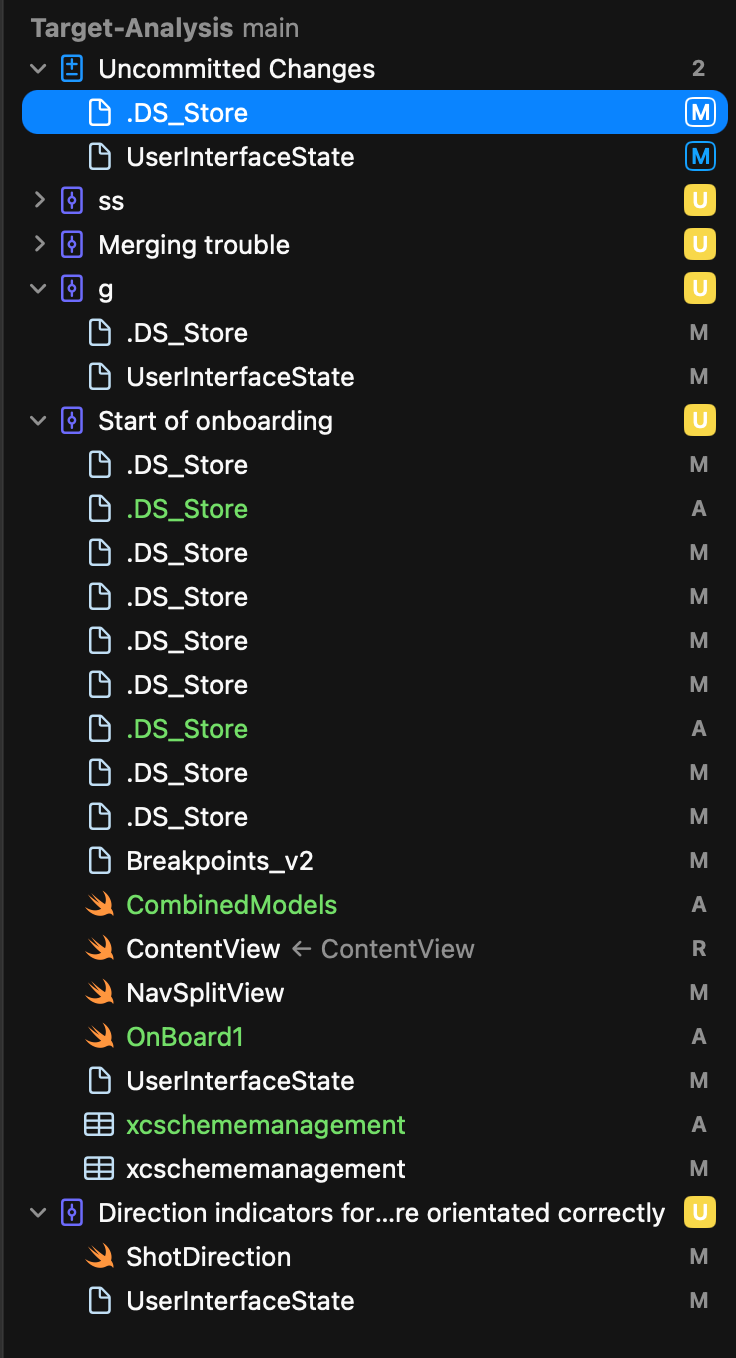This screenshot has width=736, height=1358.
Task: Click the green xcschememanagement plist table icon
Action: point(99,1125)
